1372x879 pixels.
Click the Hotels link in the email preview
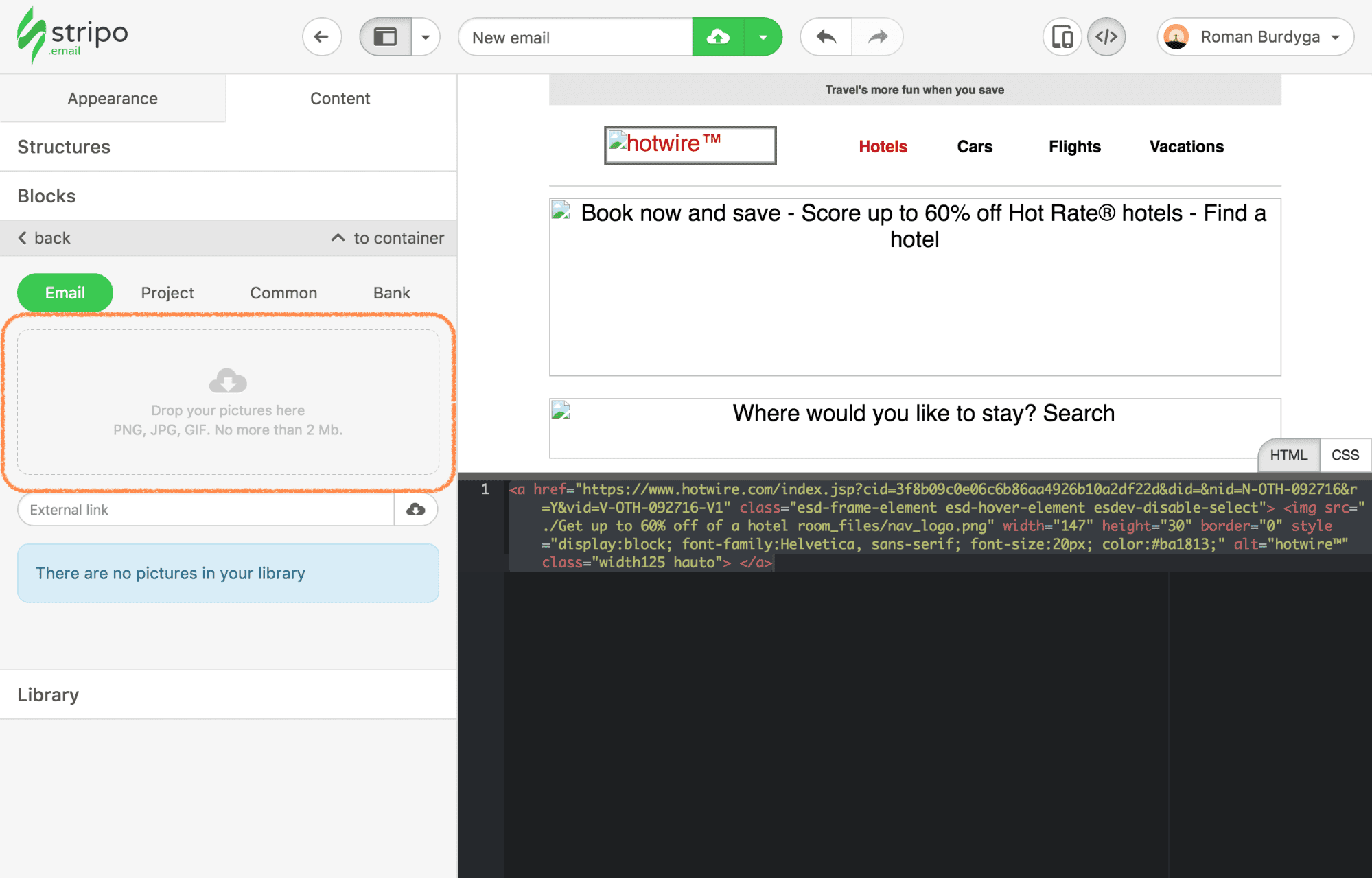coord(883,146)
